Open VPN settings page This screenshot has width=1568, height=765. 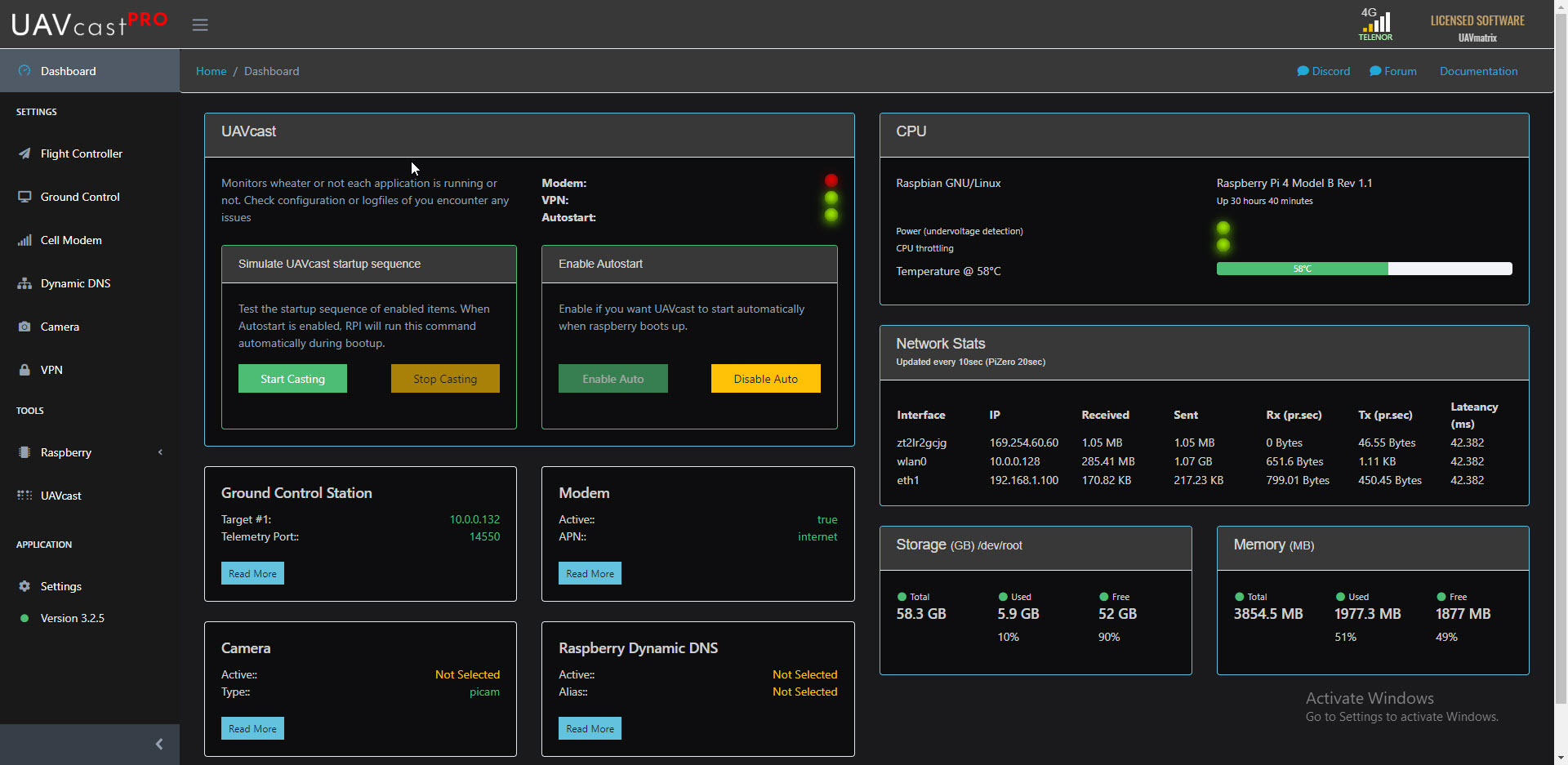coord(90,370)
